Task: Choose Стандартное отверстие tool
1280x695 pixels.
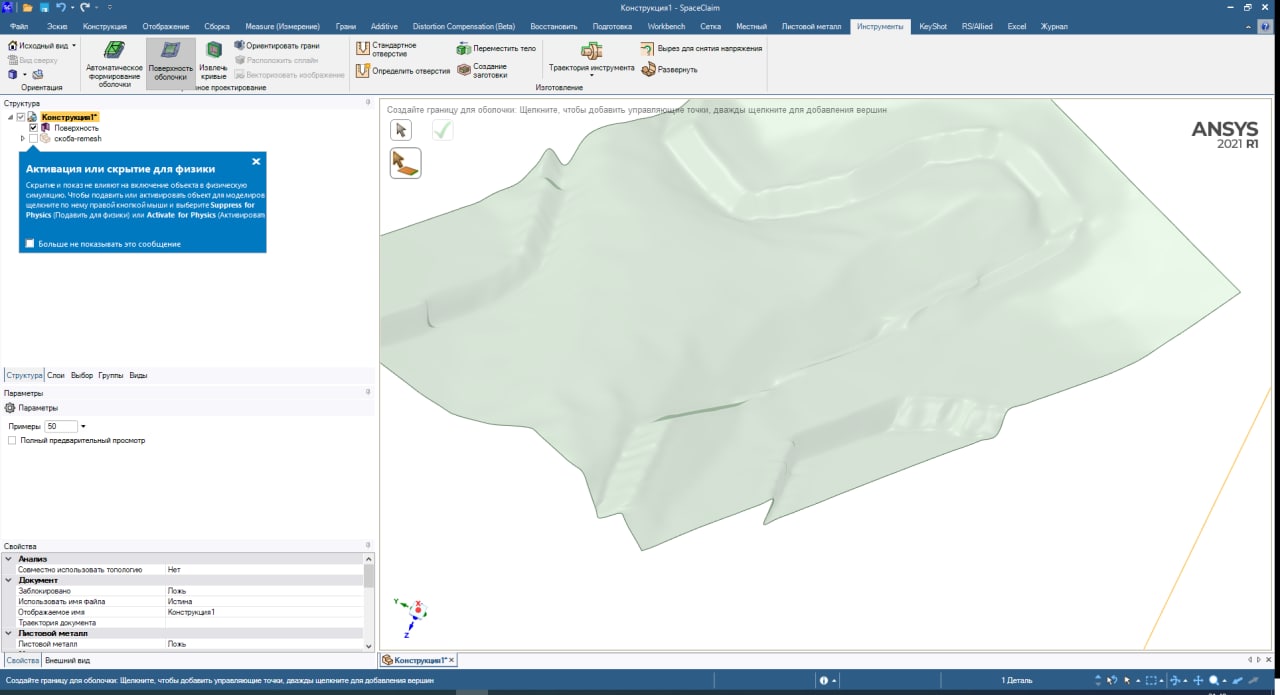Action: point(387,49)
